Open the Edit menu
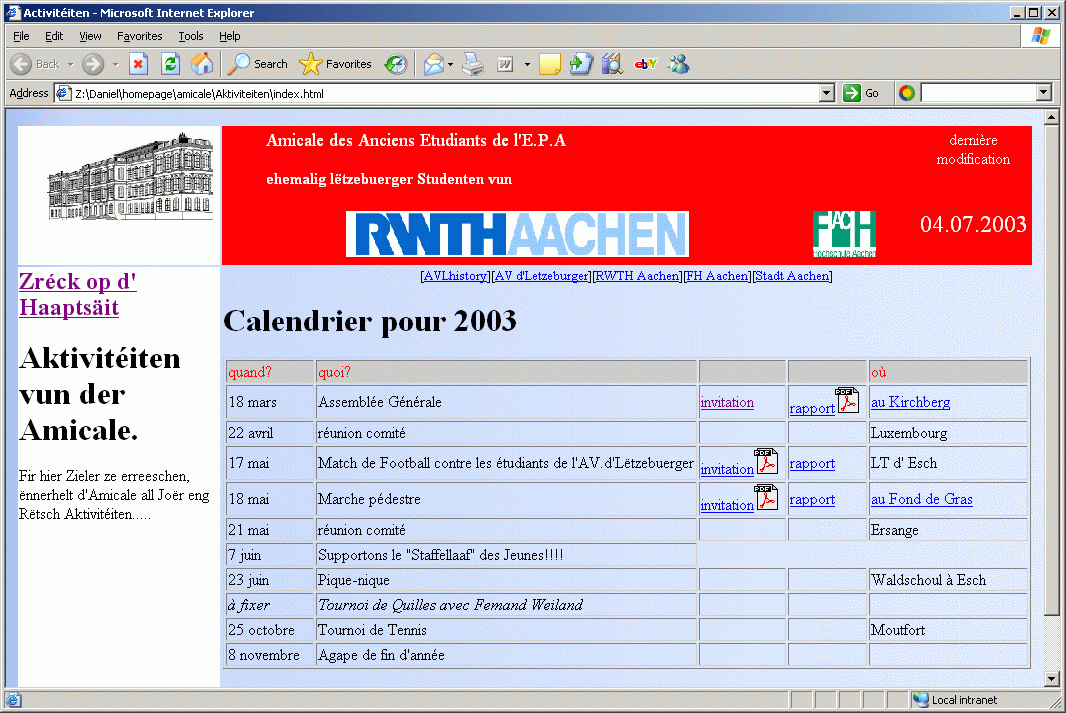1066x713 pixels. point(54,36)
